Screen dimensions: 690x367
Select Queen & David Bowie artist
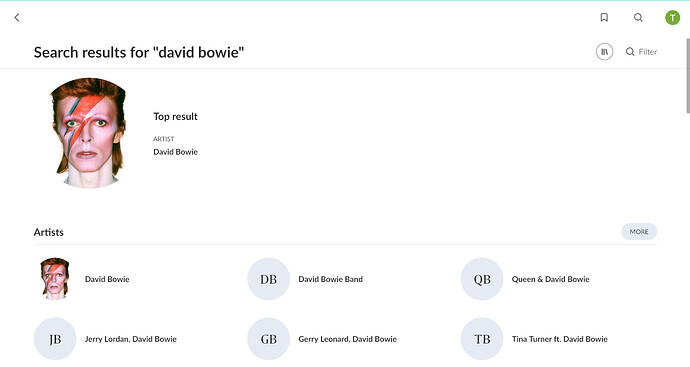[550, 279]
